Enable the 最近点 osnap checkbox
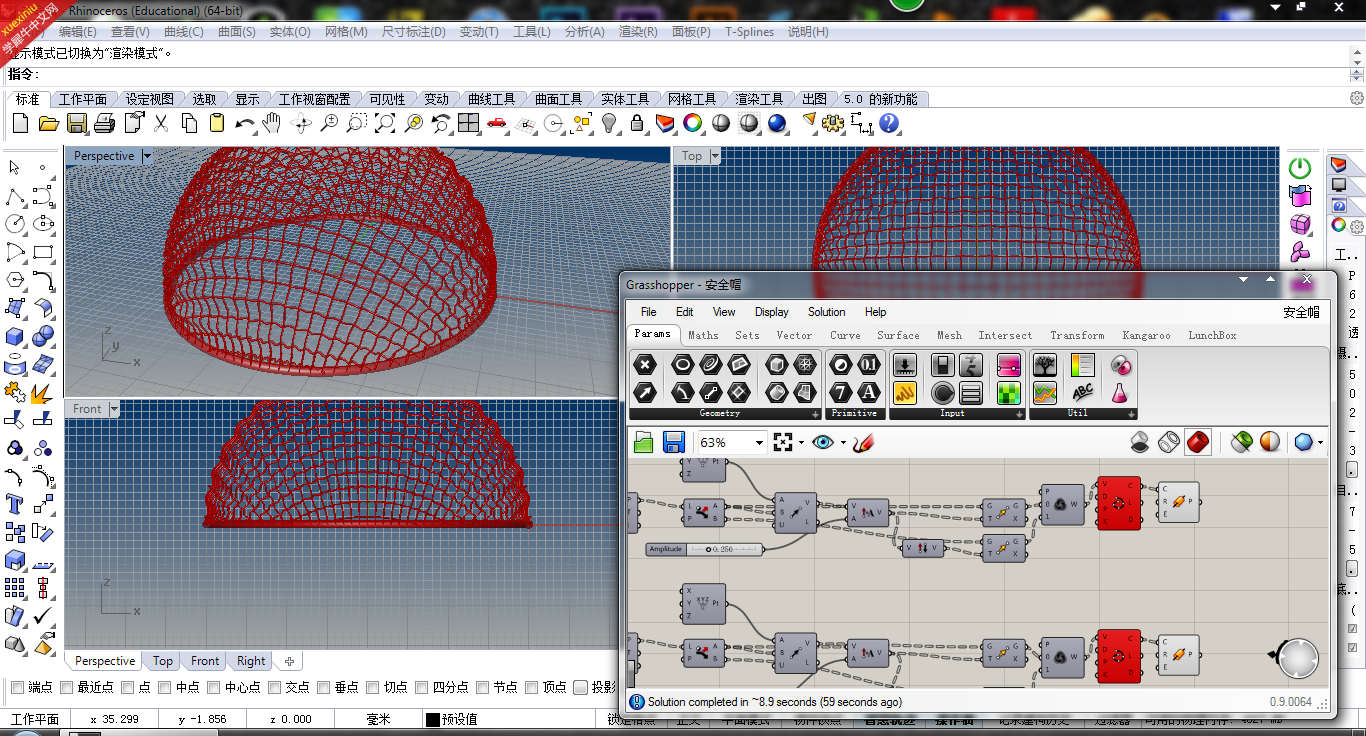The height and width of the screenshot is (736, 1366). click(x=67, y=687)
